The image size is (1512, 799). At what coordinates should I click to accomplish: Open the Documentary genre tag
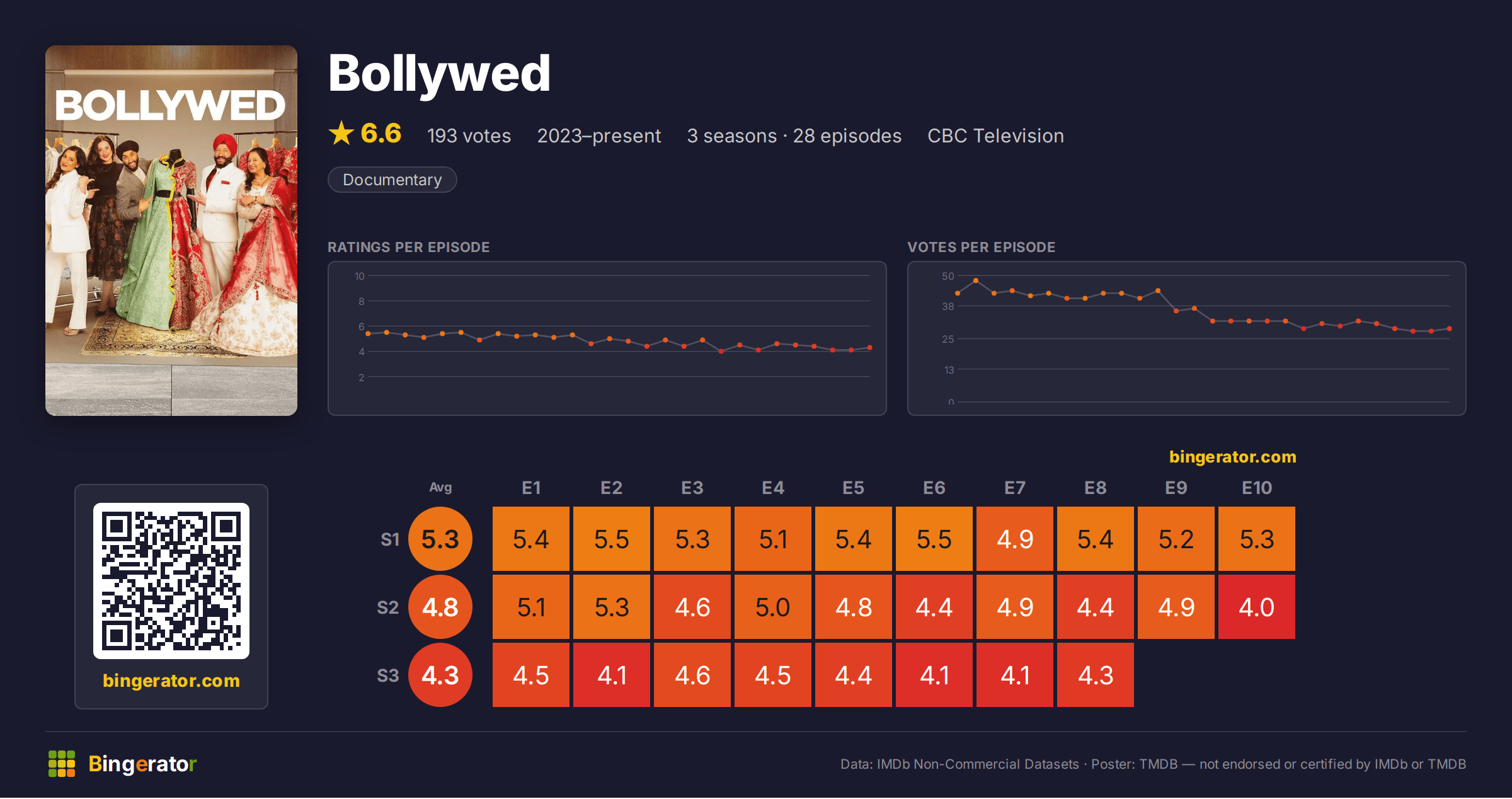(392, 180)
